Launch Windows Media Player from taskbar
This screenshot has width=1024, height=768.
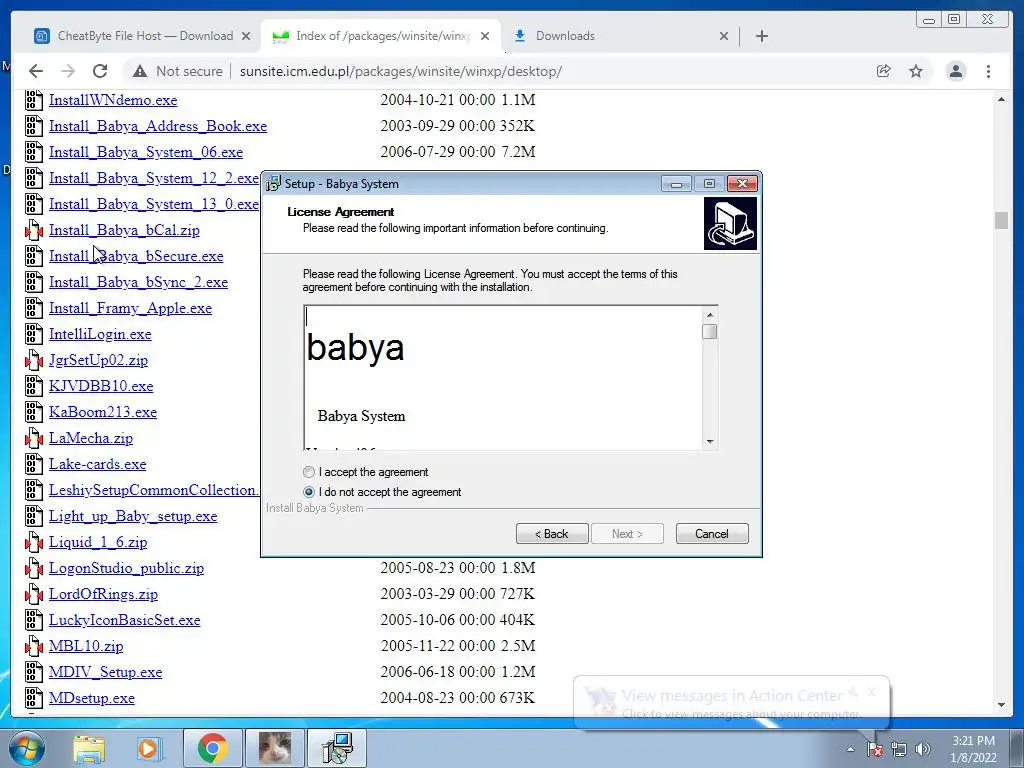(x=148, y=748)
